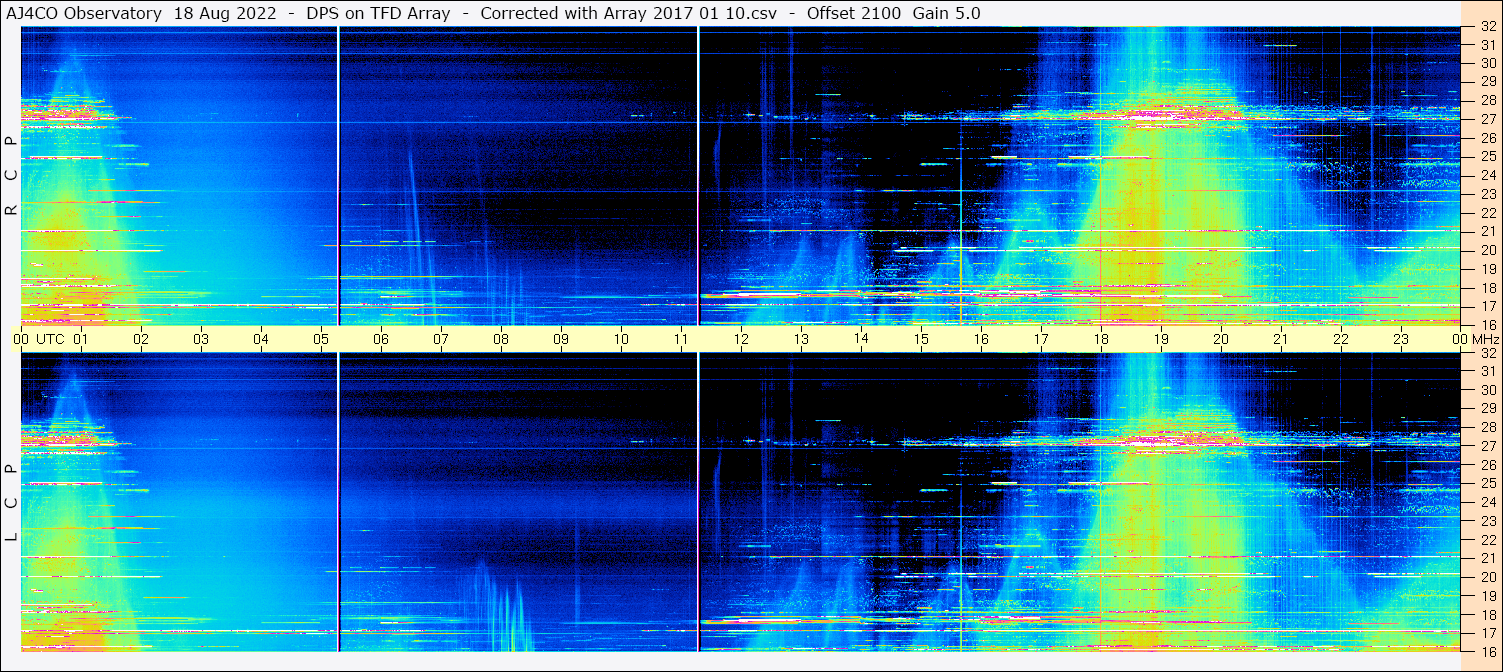The image size is (1503, 672).
Task: Select hour '20' on the time axis
Action: pos(1221,339)
